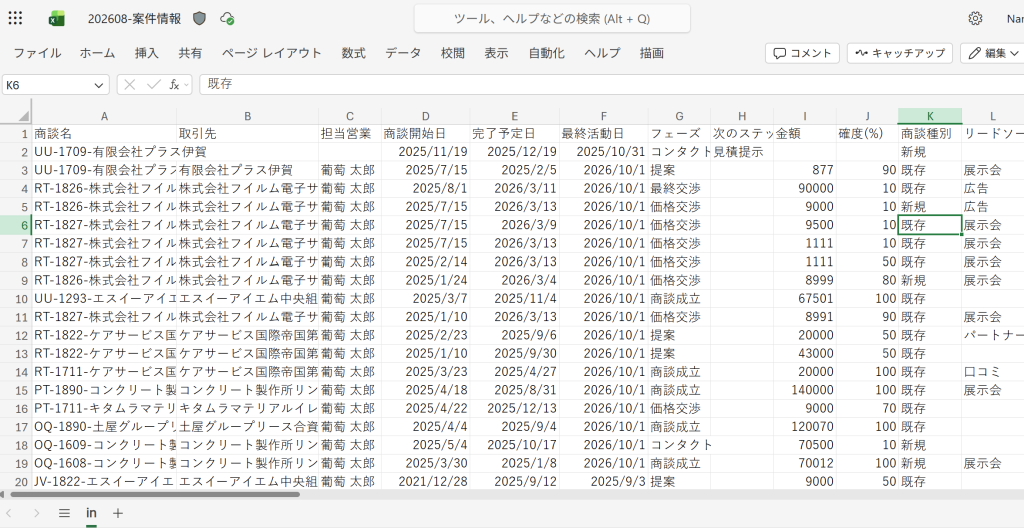
Task: Open the all sheets list icon
Action: pos(64,513)
